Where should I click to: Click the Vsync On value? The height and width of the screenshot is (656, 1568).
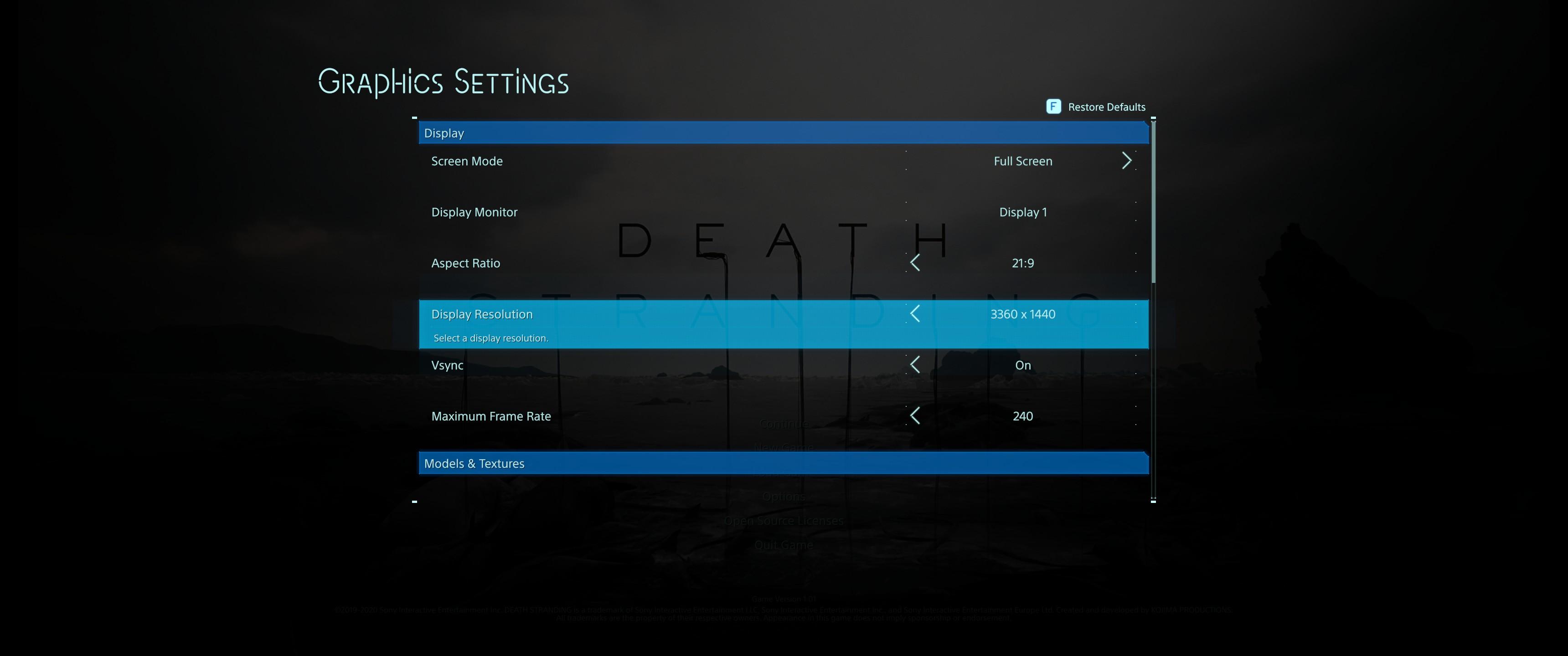point(1022,365)
